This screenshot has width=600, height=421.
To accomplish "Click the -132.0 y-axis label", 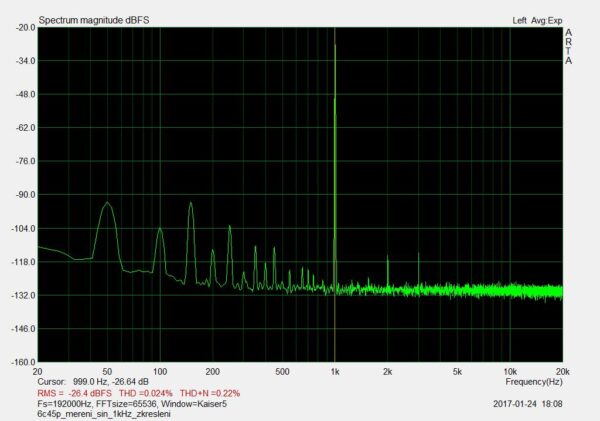I will click(x=24, y=295).
